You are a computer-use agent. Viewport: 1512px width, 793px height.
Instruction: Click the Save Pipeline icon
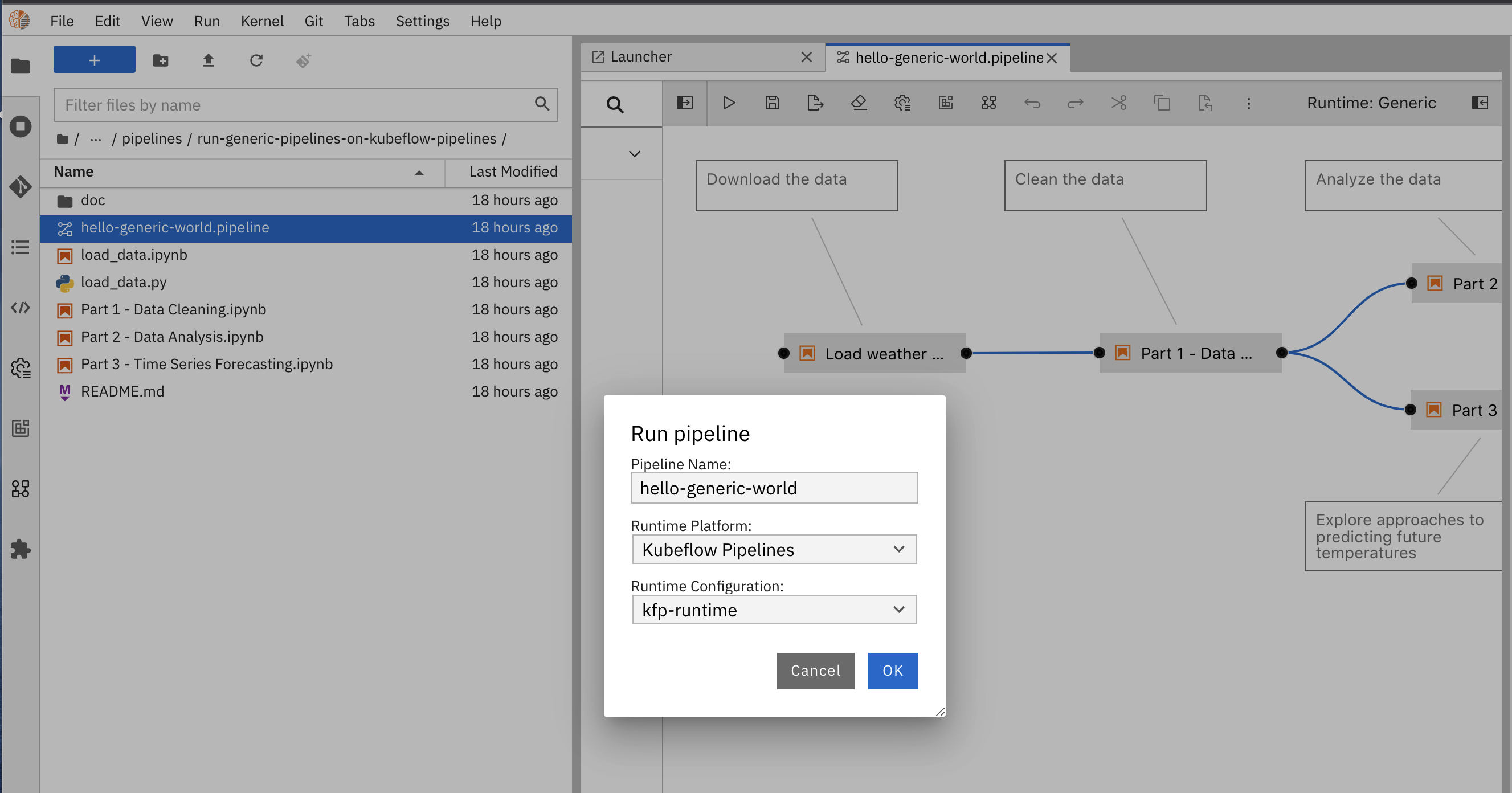tap(772, 103)
